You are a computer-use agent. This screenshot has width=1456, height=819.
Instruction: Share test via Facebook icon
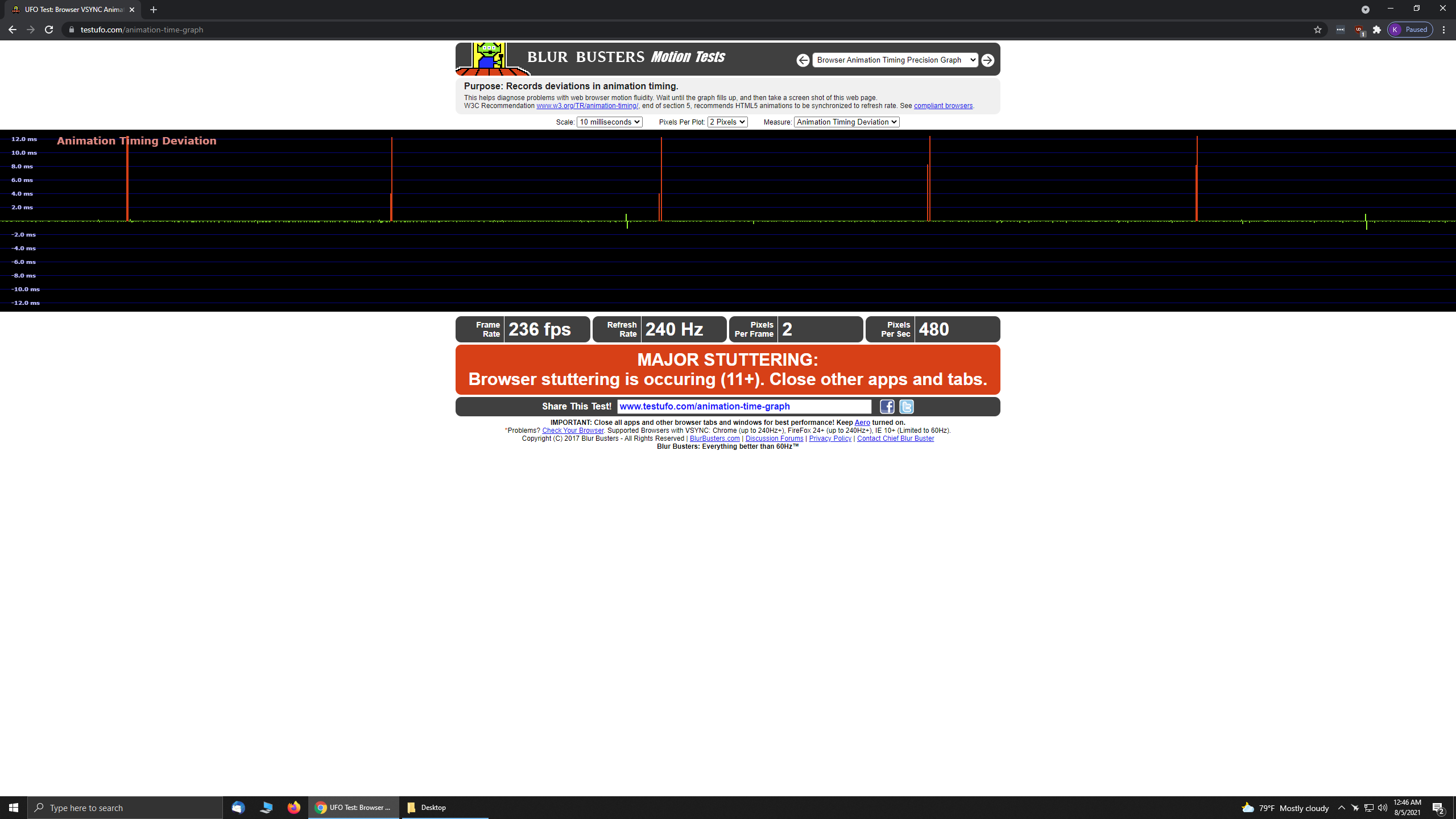(887, 407)
